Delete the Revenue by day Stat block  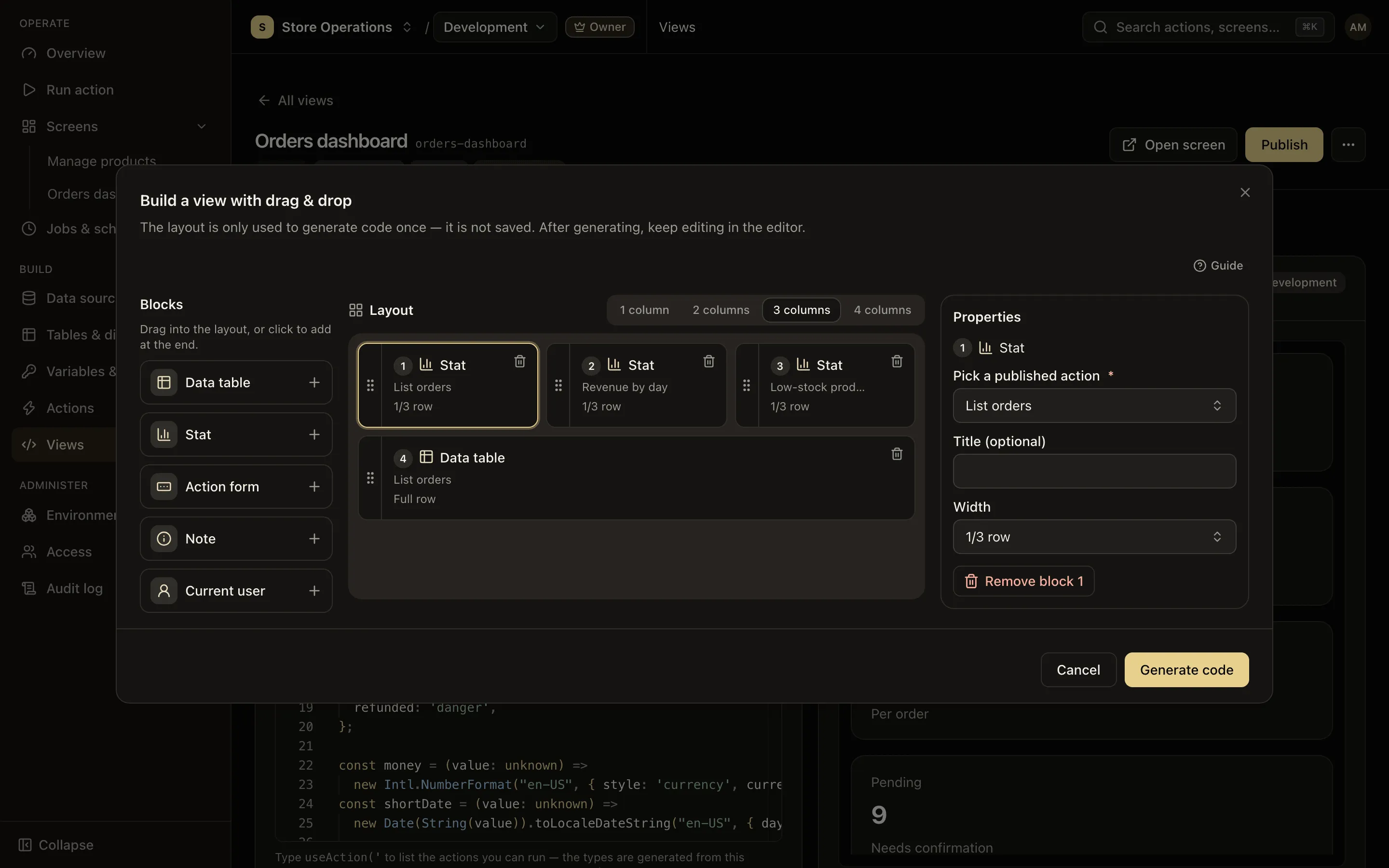(709, 361)
